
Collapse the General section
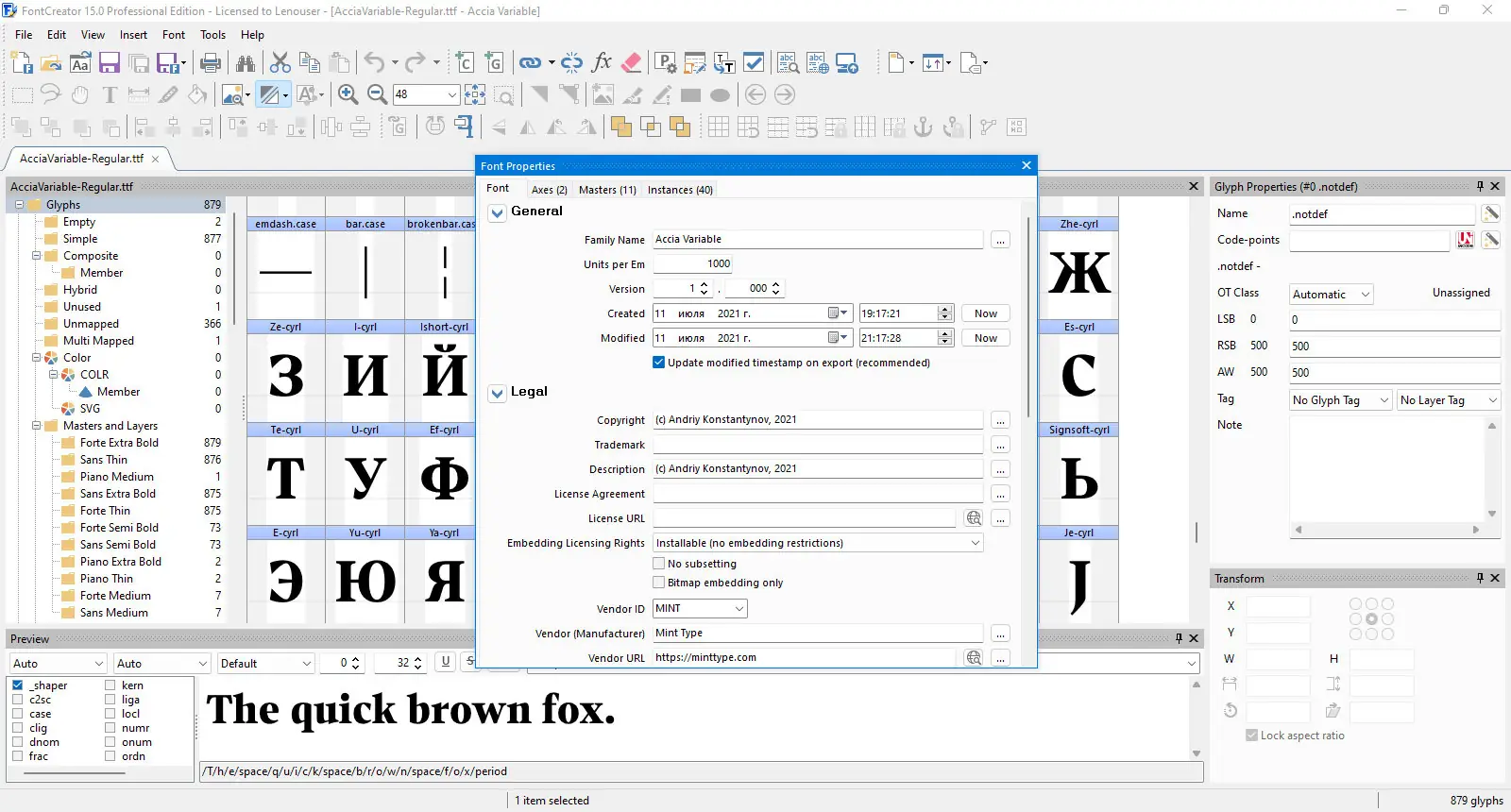(x=498, y=213)
